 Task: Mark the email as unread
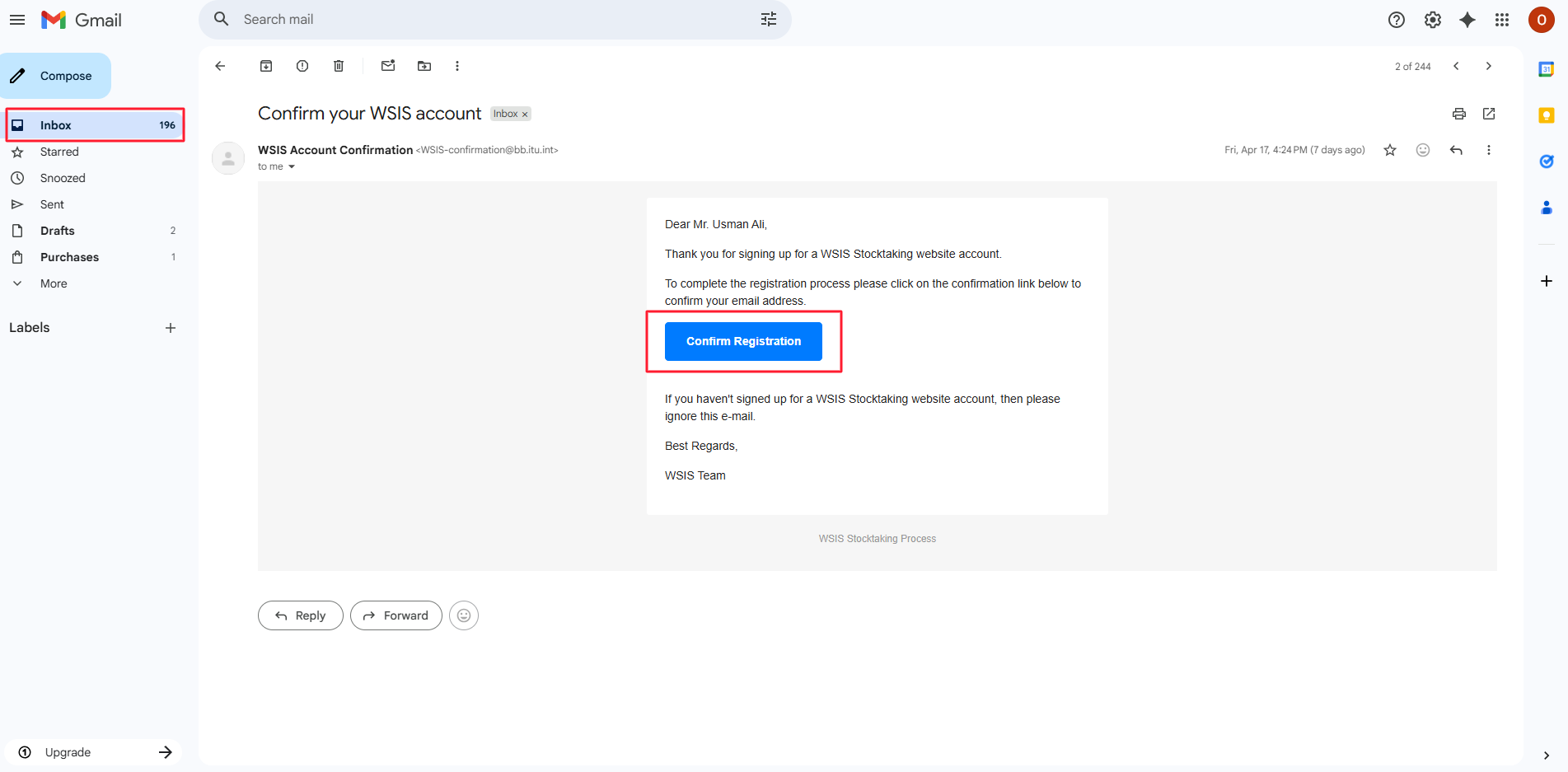coord(388,66)
